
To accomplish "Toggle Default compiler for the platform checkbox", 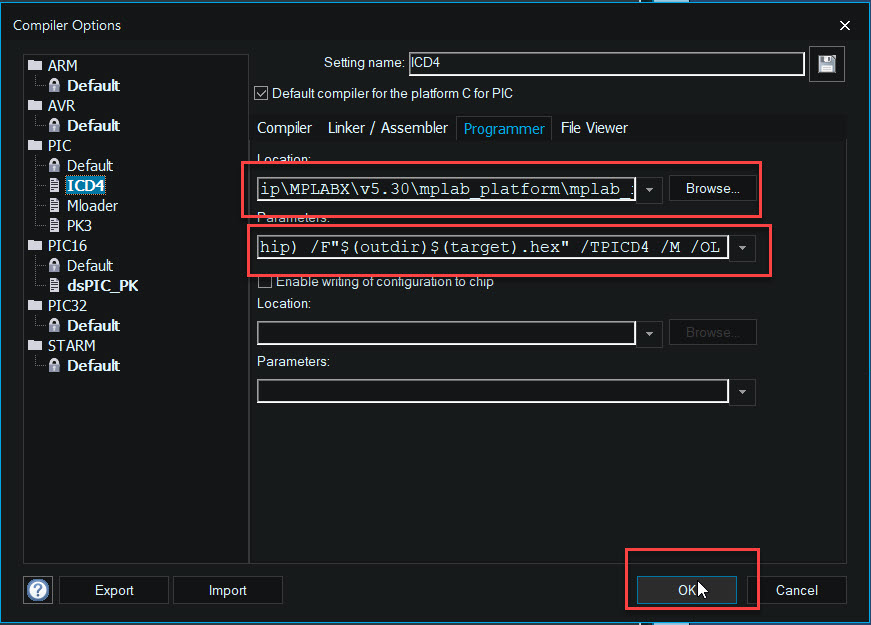I will click(x=261, y=93).
